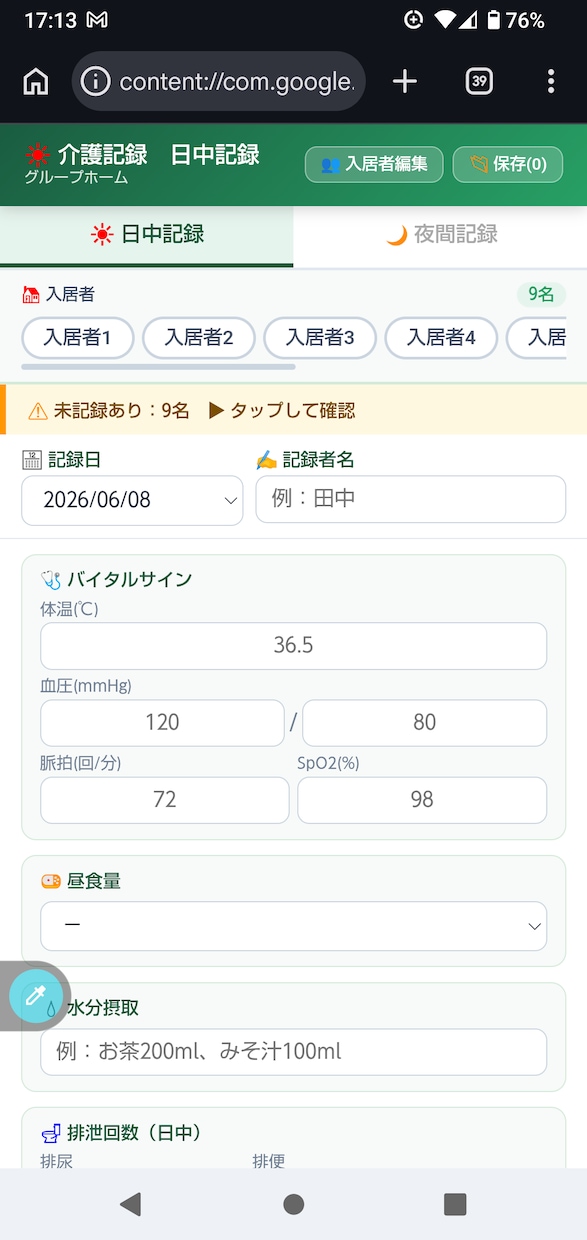This screenshot has height=1240, width=587.
Task: Focus the systolic blood pressure field 120
Action: (162, 723)
